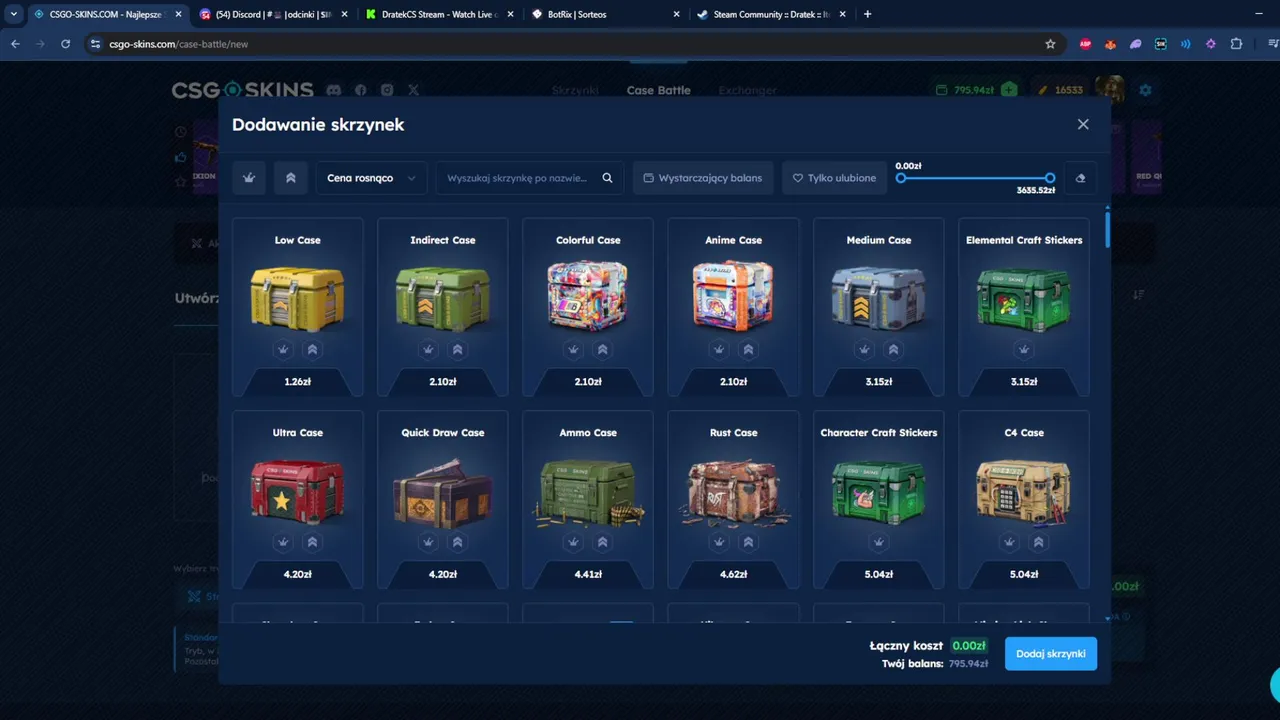Open the settings gear in the site header

pyautogui.click(x=1145, y=90)
